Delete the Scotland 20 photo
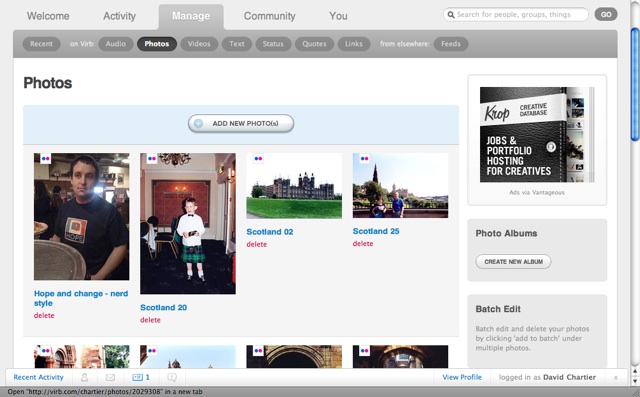Image resolution: width=640 pixels, height=397 pixels. [x=150, y=320]
